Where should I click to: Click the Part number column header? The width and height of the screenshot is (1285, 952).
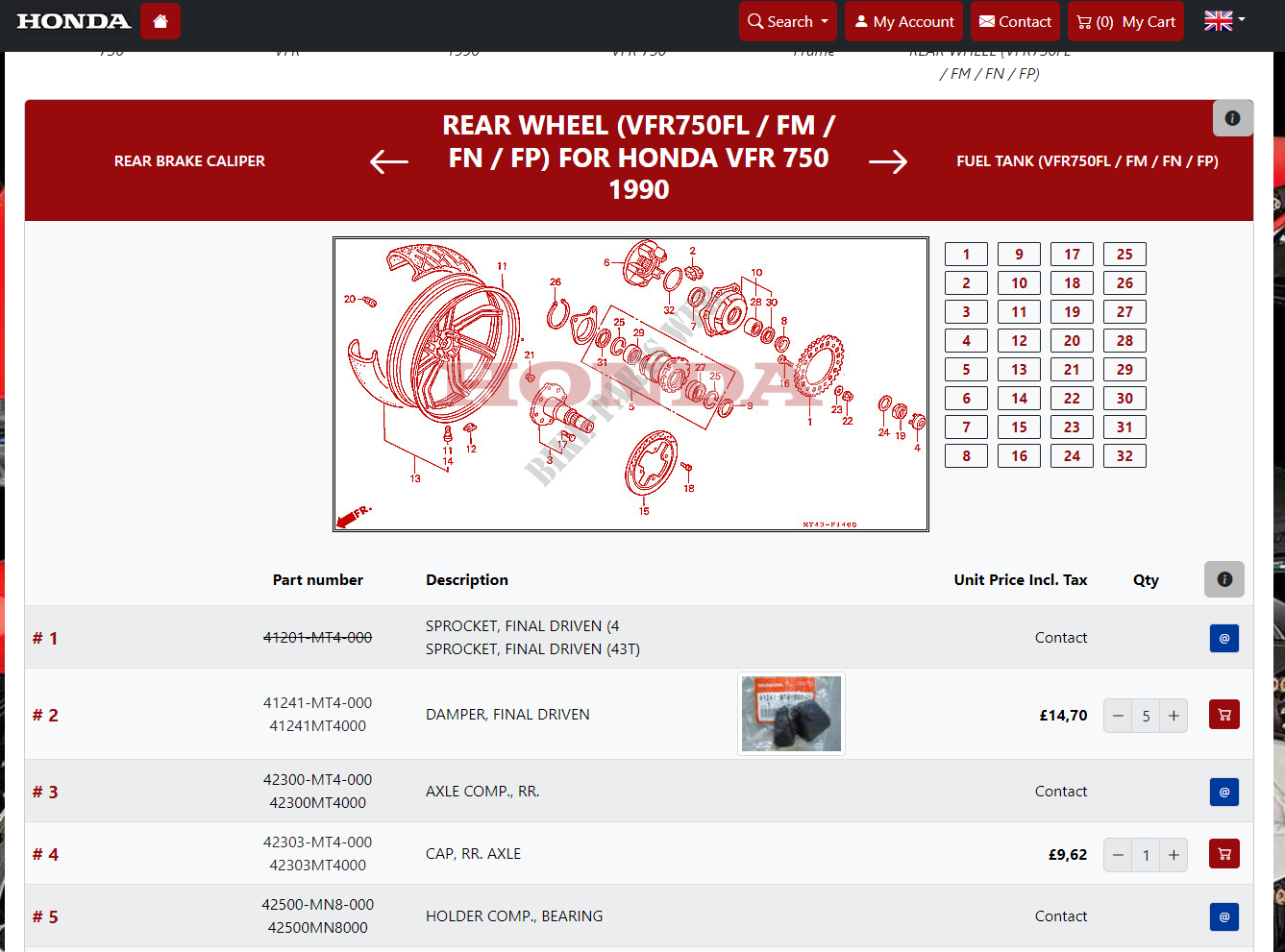point(317,580)
